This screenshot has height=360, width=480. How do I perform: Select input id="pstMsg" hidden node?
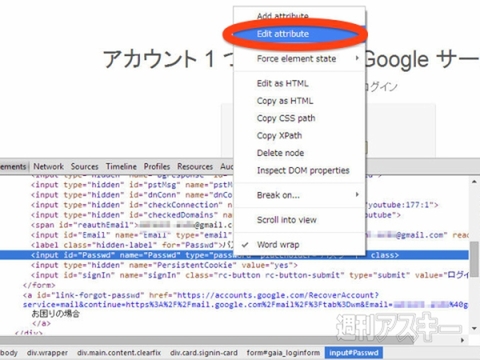[131, 185]
